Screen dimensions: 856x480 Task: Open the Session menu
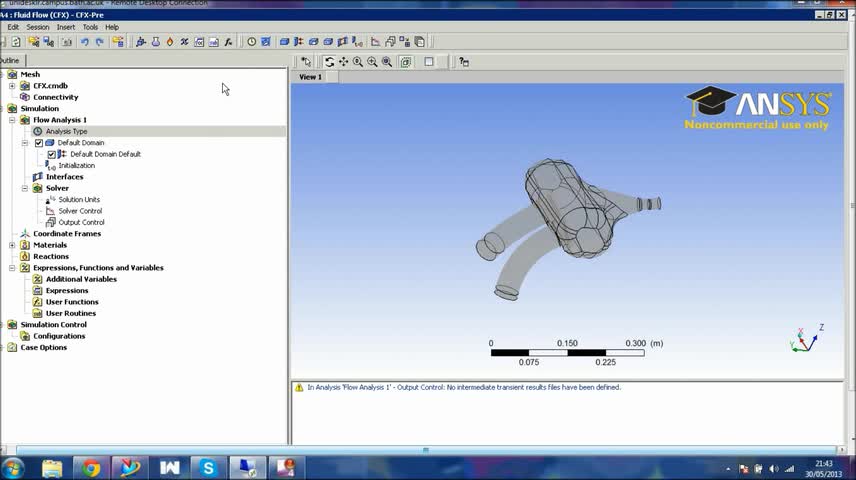(x=38, y=27)
